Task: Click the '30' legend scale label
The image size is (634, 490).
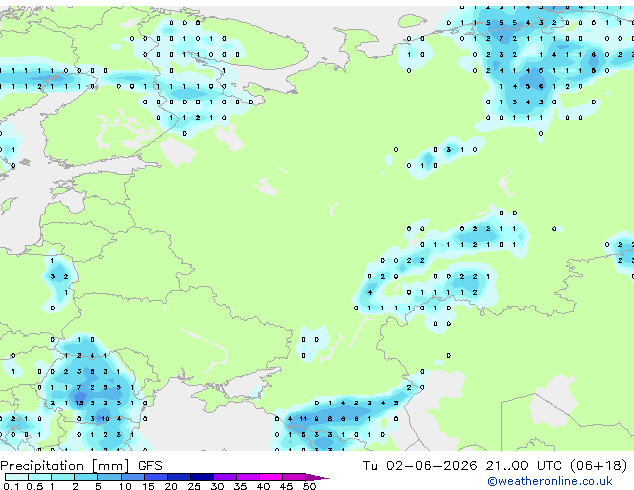Action: (x=217, y=486)
